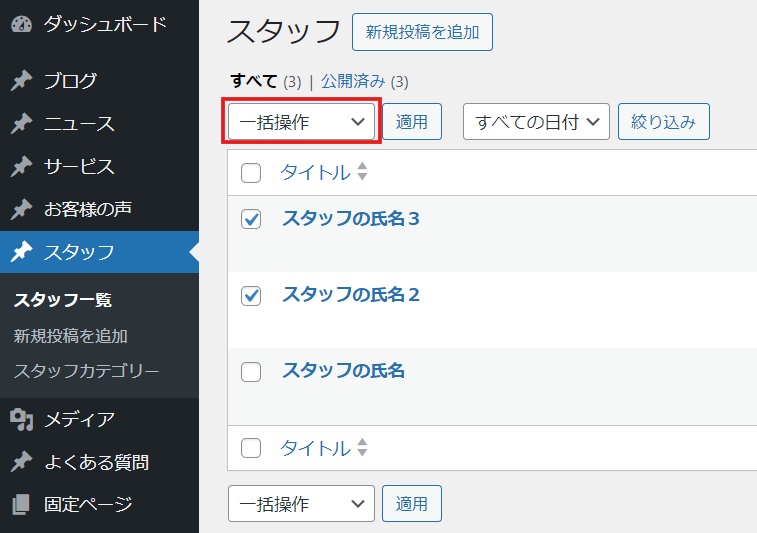
Task: Open the スタッフカテゴリー submenu item
Action: coord(86,371)
